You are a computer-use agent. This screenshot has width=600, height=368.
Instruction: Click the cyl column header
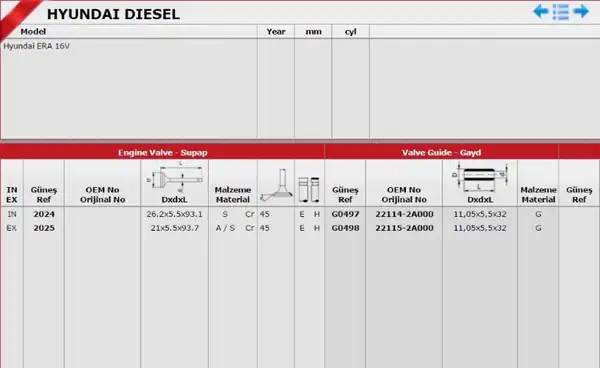click(x=351, y=32)
